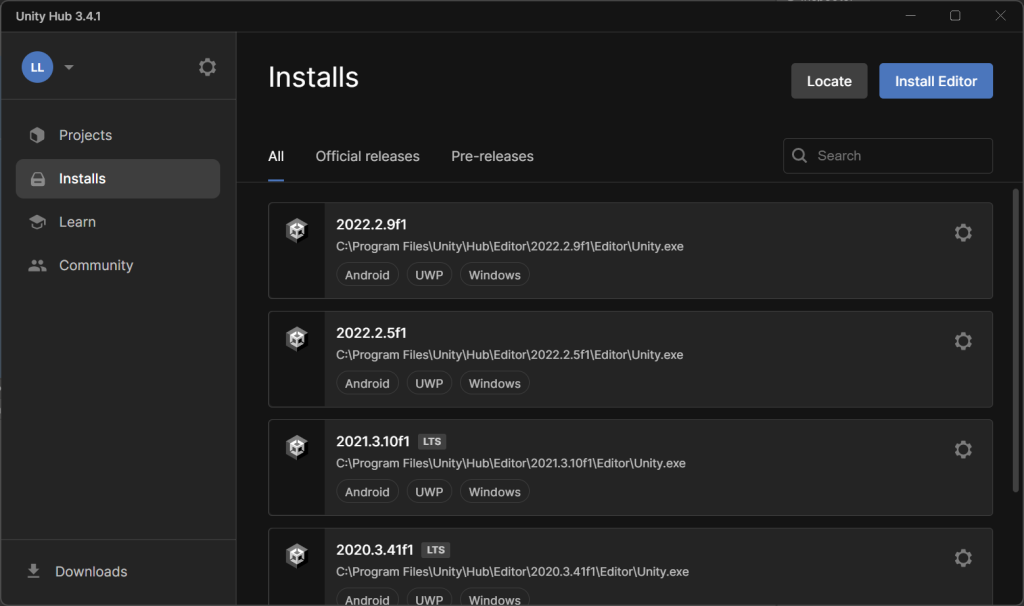Click the Install Editor button
Image resolution: width=1024 pixels, height=606 pixels.
tap(936, 81)
